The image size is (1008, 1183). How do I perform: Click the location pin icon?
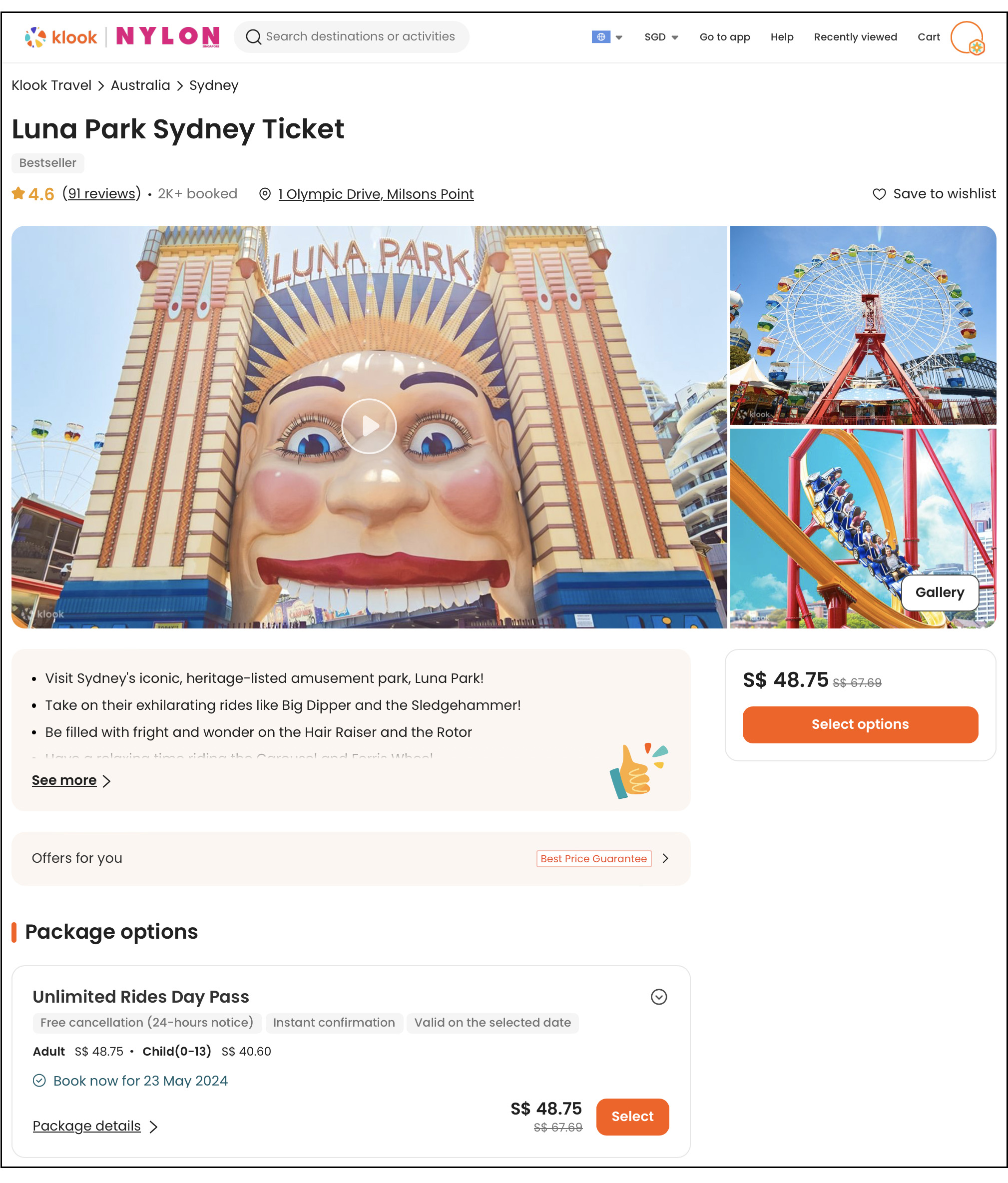(x=265, y=195)
